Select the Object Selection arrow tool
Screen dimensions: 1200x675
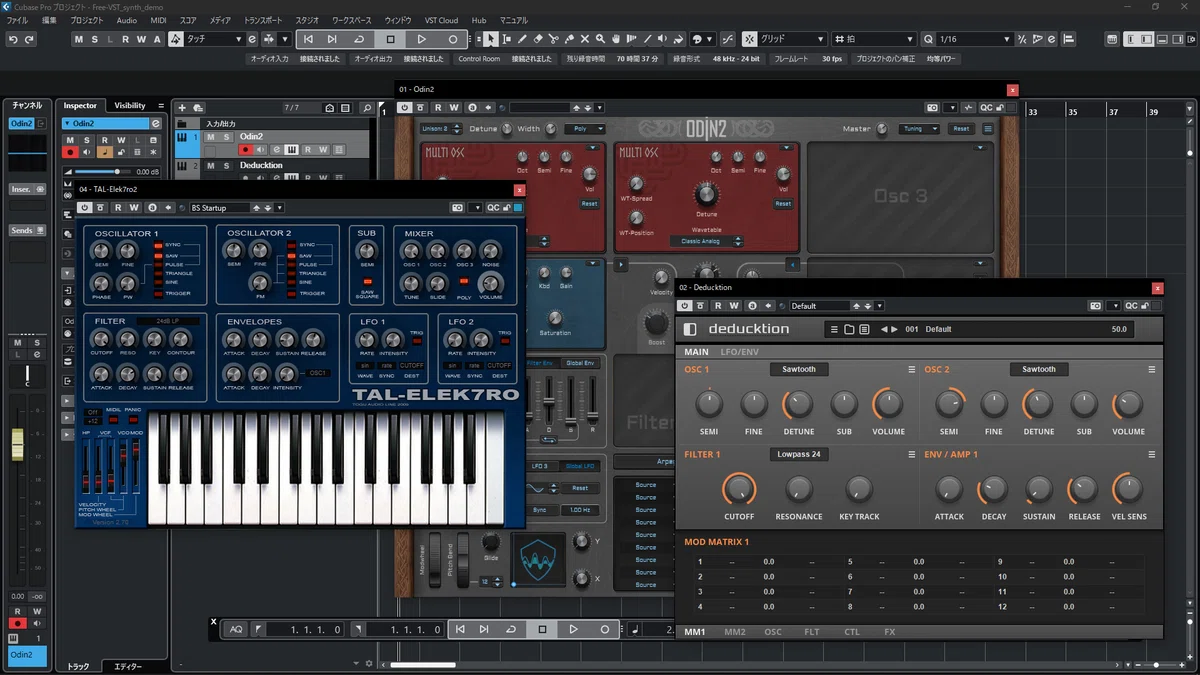[x=490, y=39]
